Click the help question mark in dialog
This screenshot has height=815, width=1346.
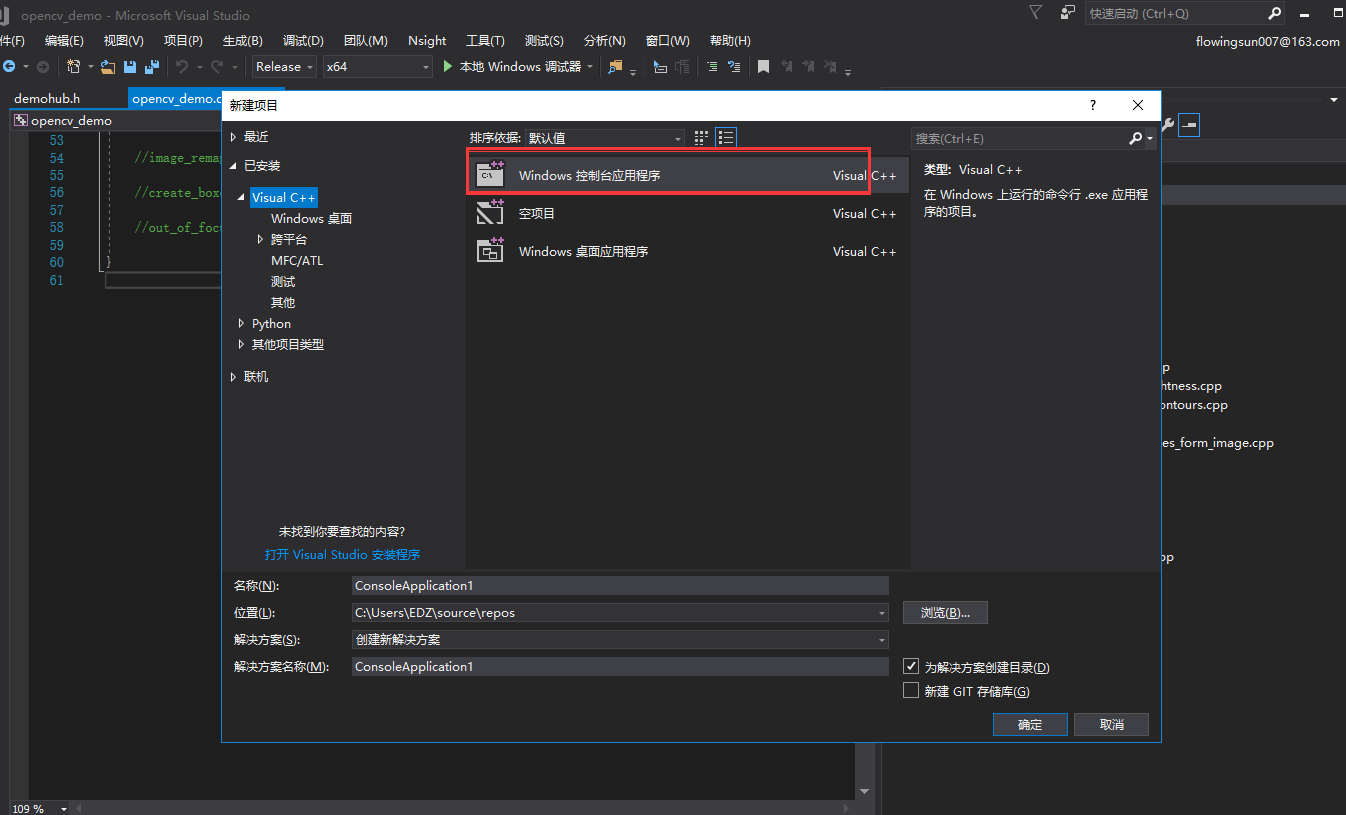[1092, 105]
